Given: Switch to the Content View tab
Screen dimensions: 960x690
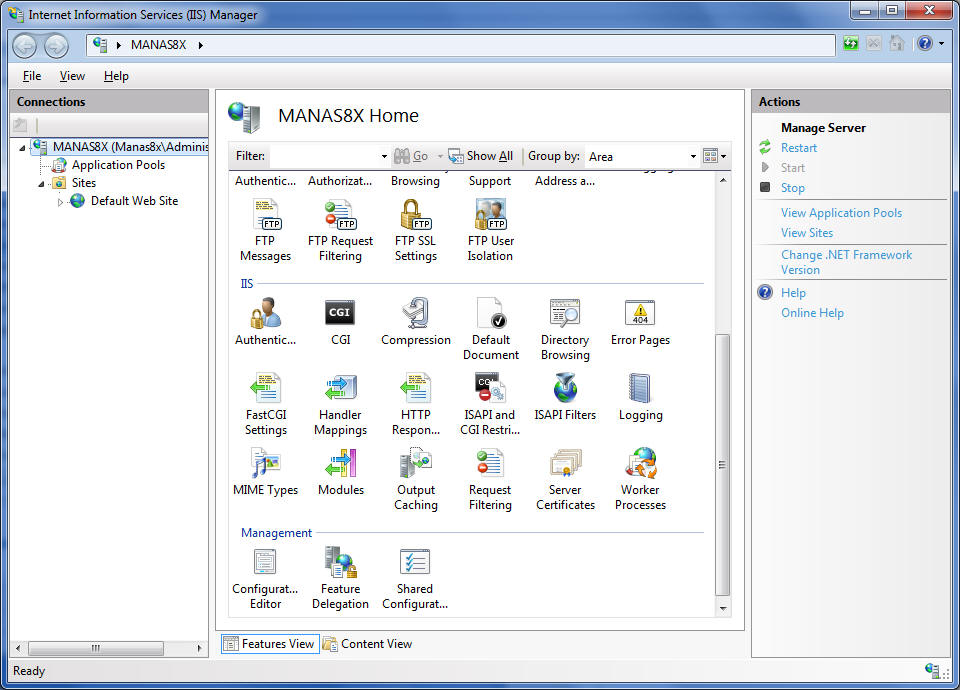Looking at the screenshot, I should click(367, 644).
